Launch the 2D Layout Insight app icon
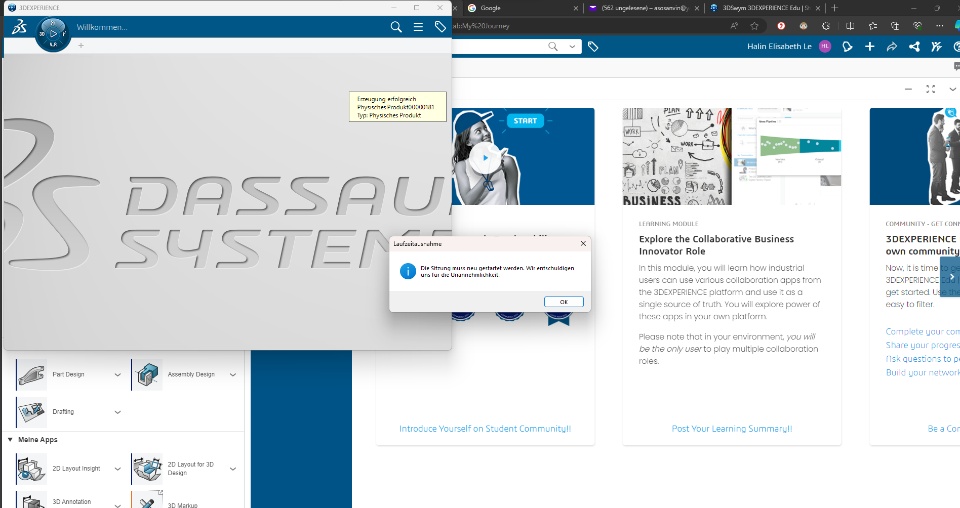 click(x=31, y=469)
